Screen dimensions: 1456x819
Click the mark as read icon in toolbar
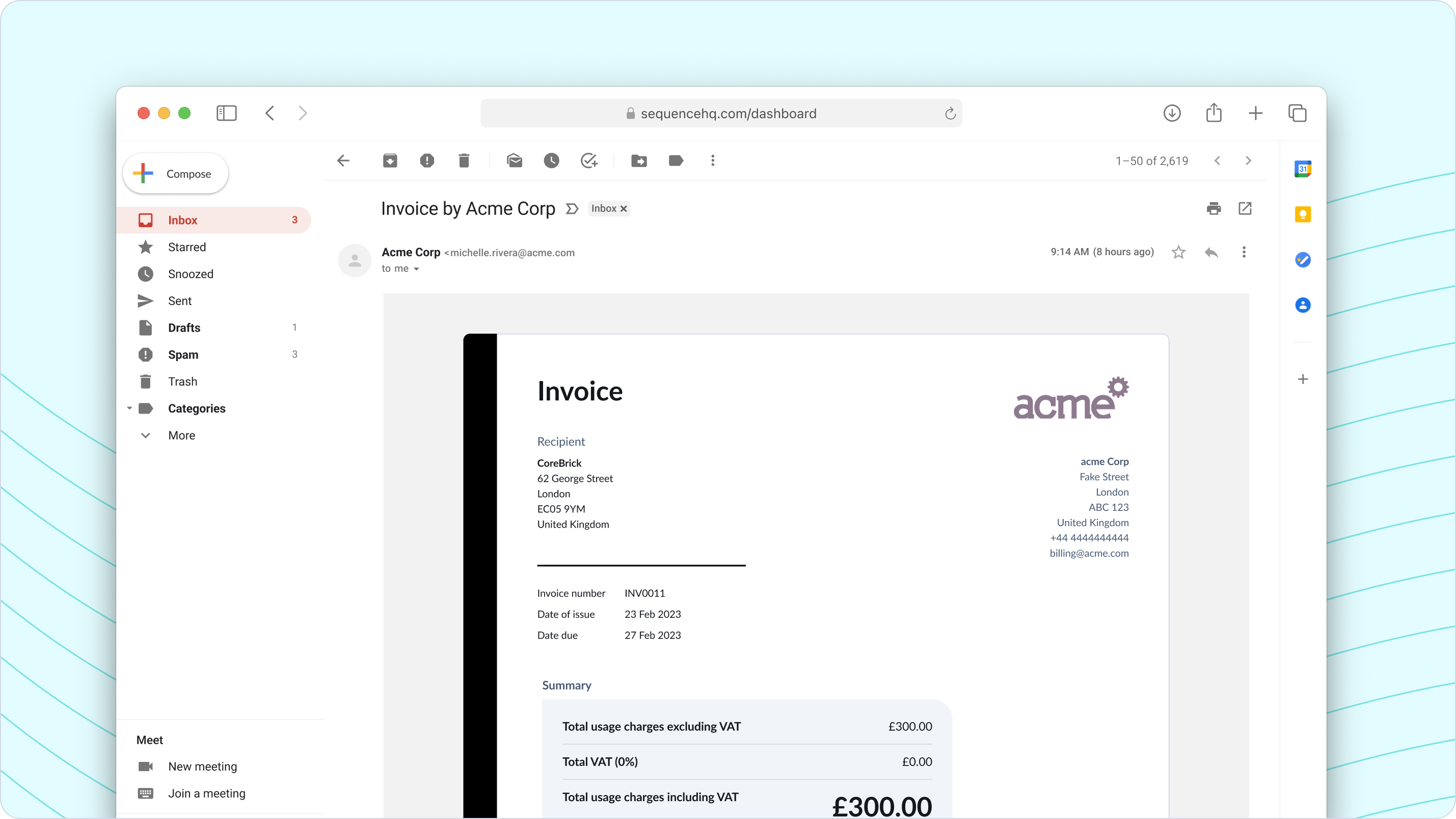coord(515,161)
